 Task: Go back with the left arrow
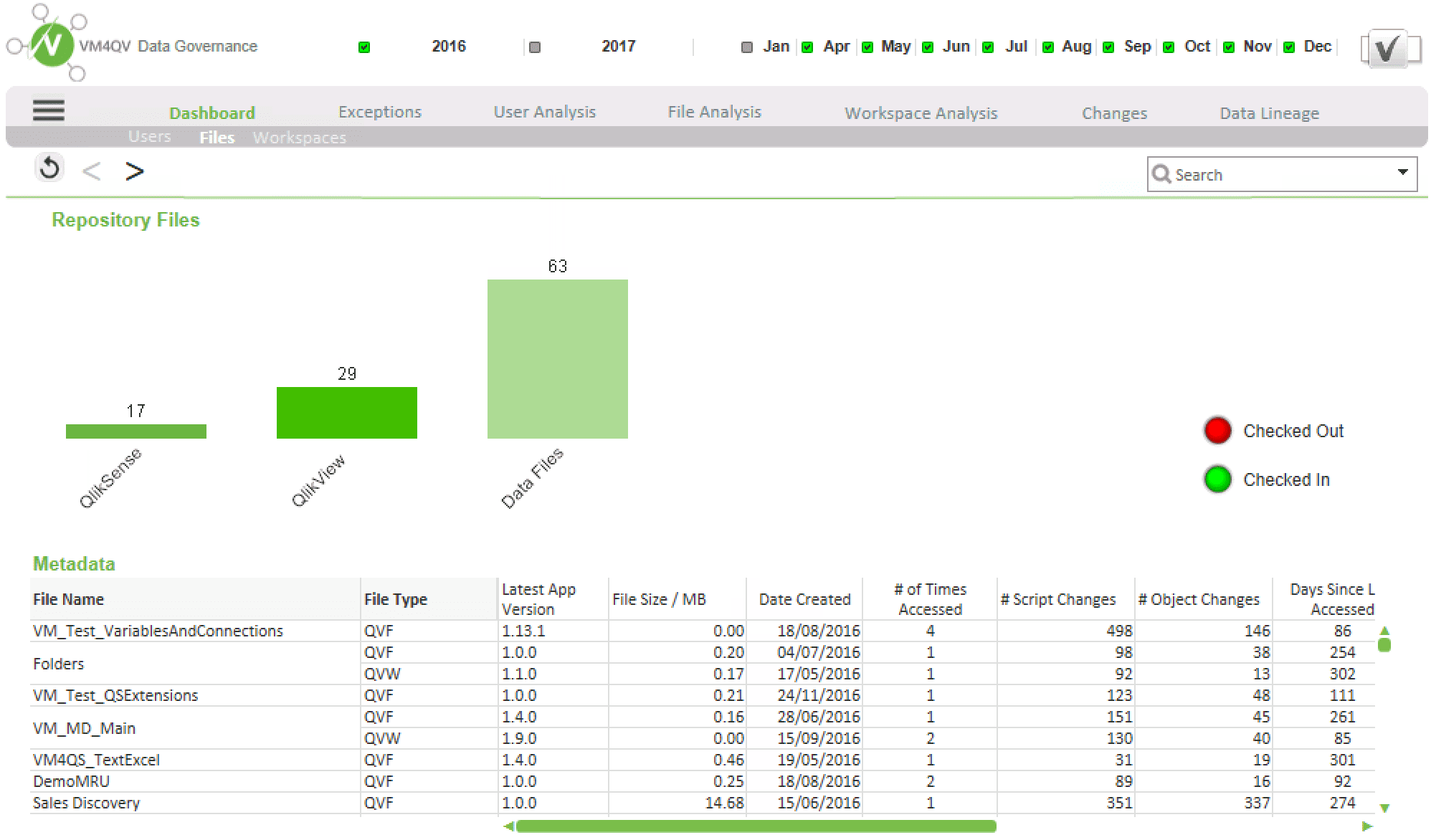(92, 171)
